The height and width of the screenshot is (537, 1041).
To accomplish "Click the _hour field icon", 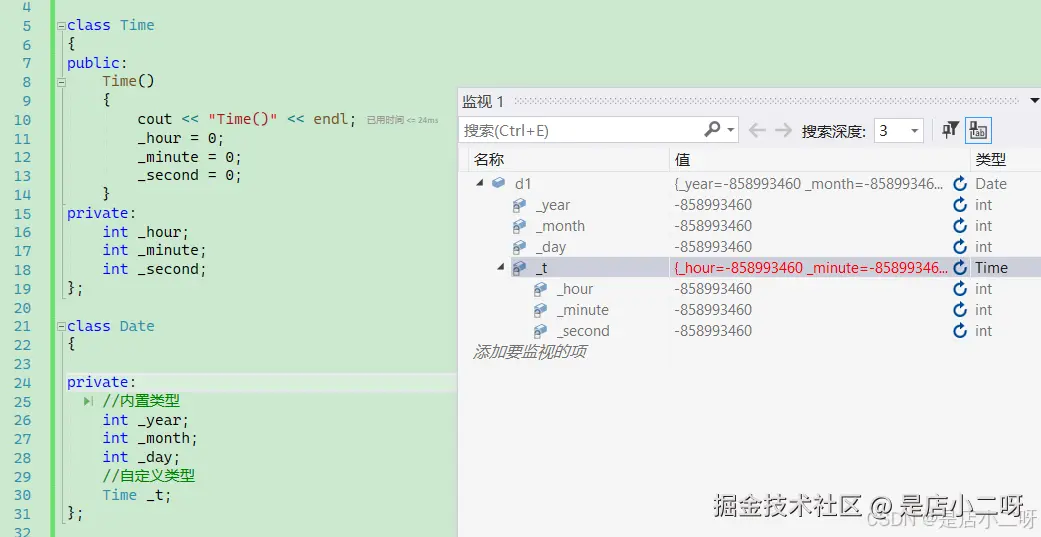I will (x=541, y=289).
